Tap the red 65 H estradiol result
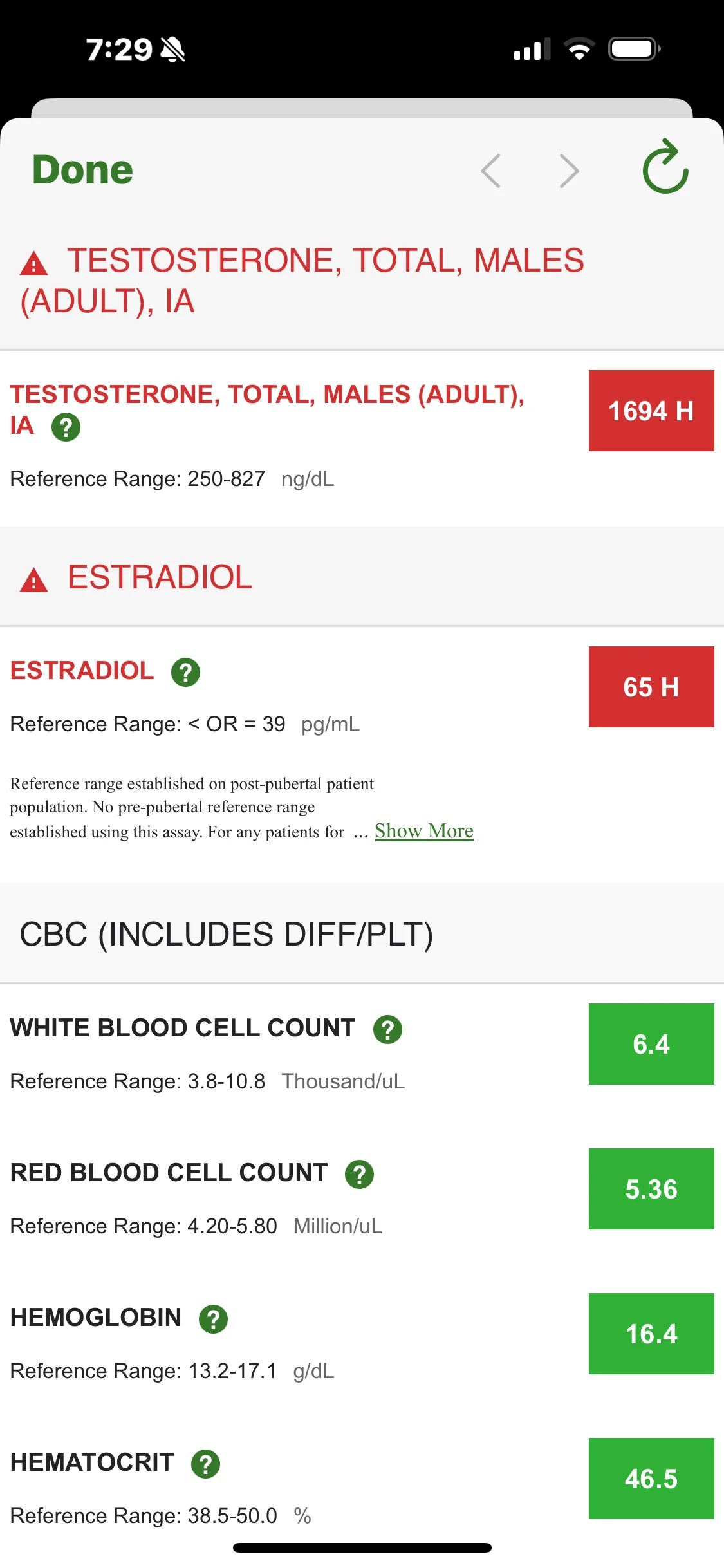This screenshot has height=1568, width=724. tap(651, 687)
